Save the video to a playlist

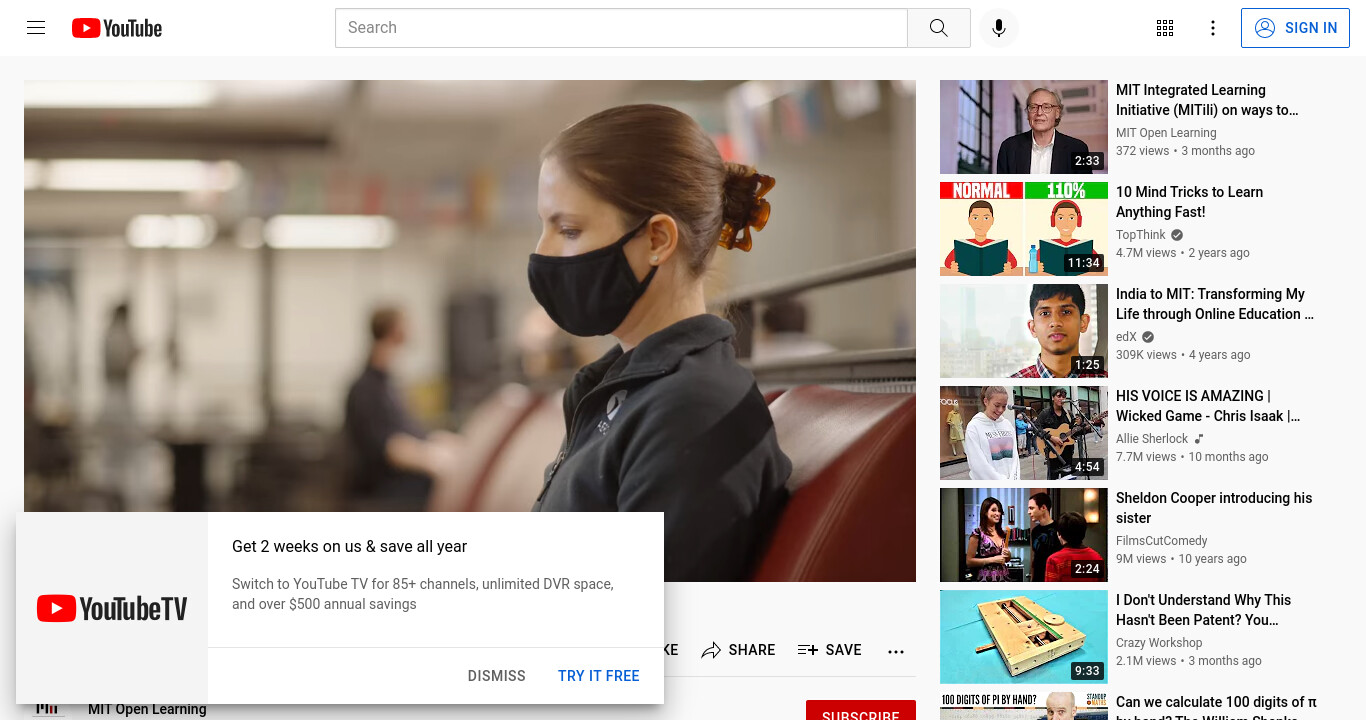pos(829,650)
